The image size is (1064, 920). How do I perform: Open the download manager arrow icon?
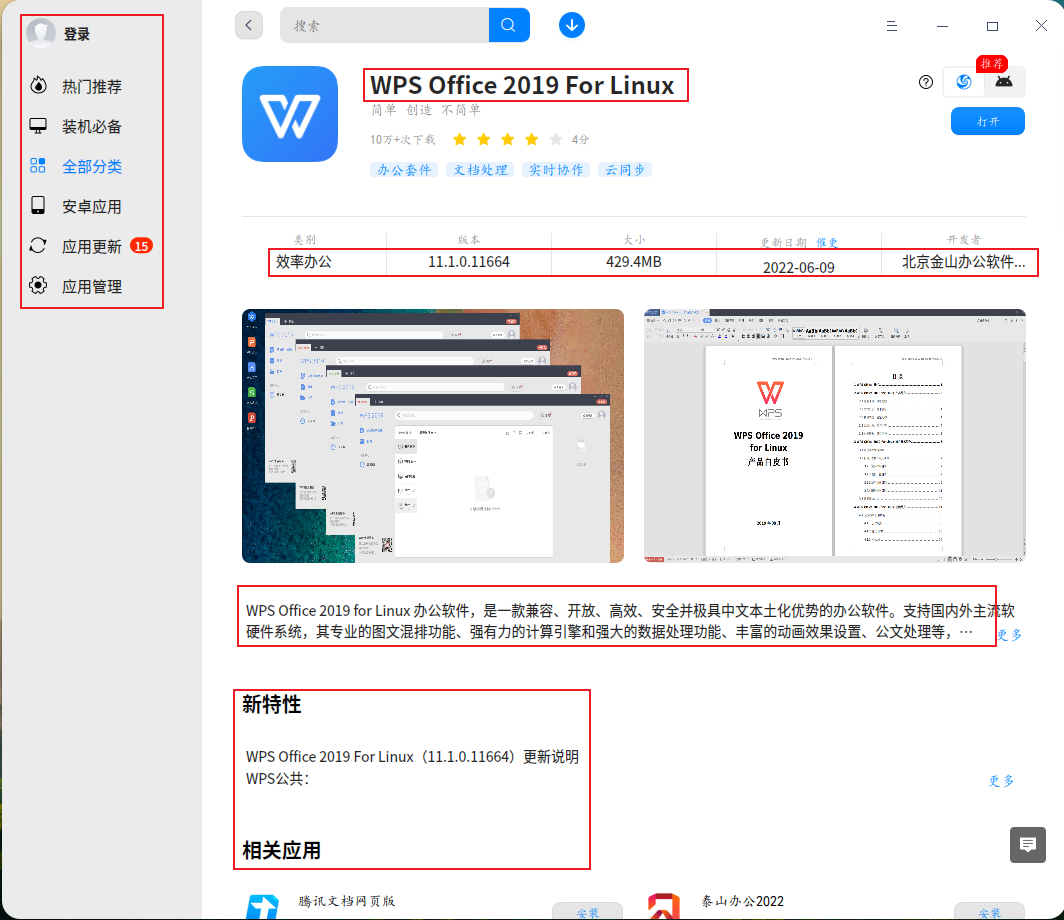[x=572, y=26]
